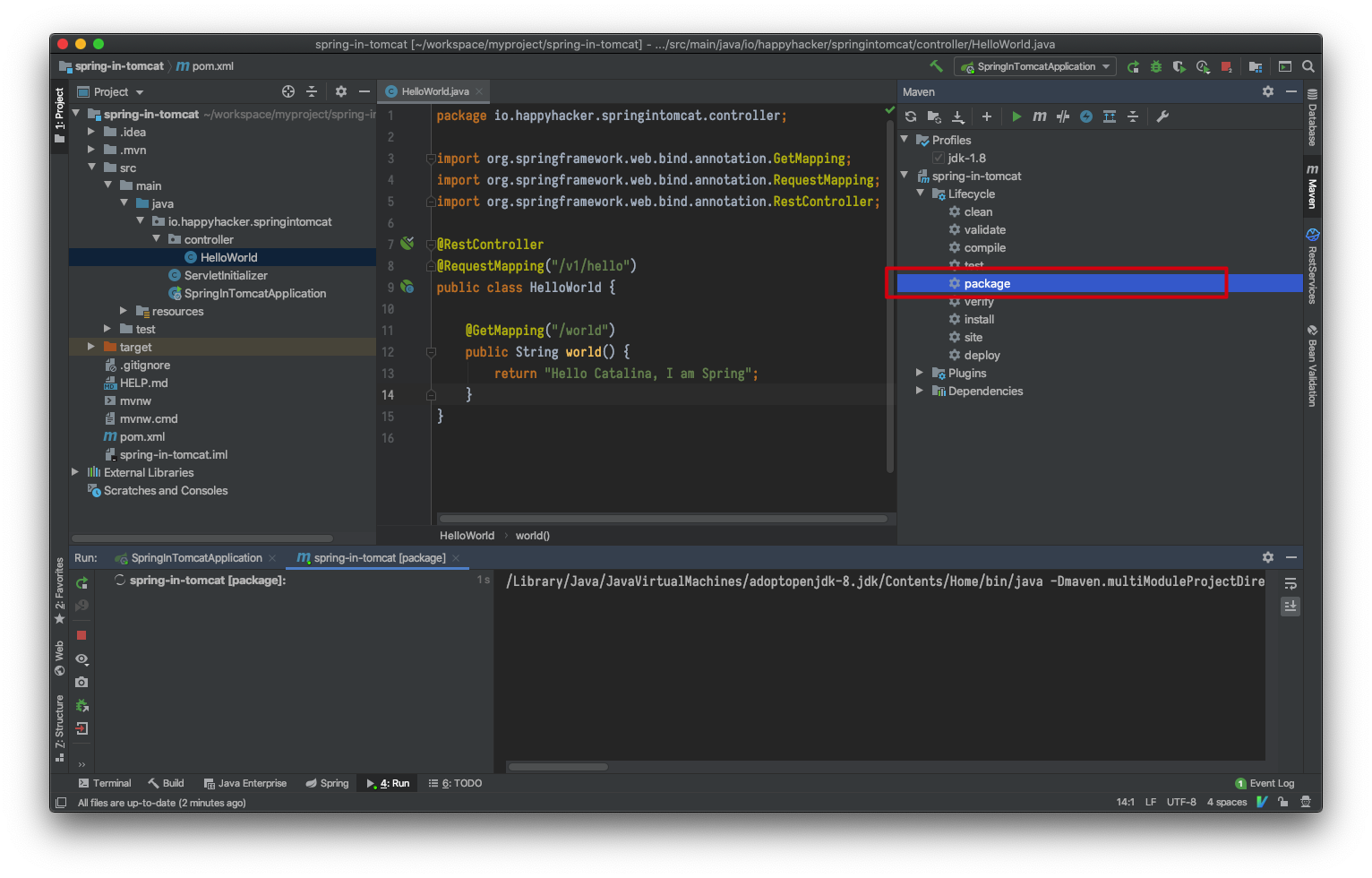Open the Database side panel
Screen dimensions: 1372x878
click(x=1312, y=116)
